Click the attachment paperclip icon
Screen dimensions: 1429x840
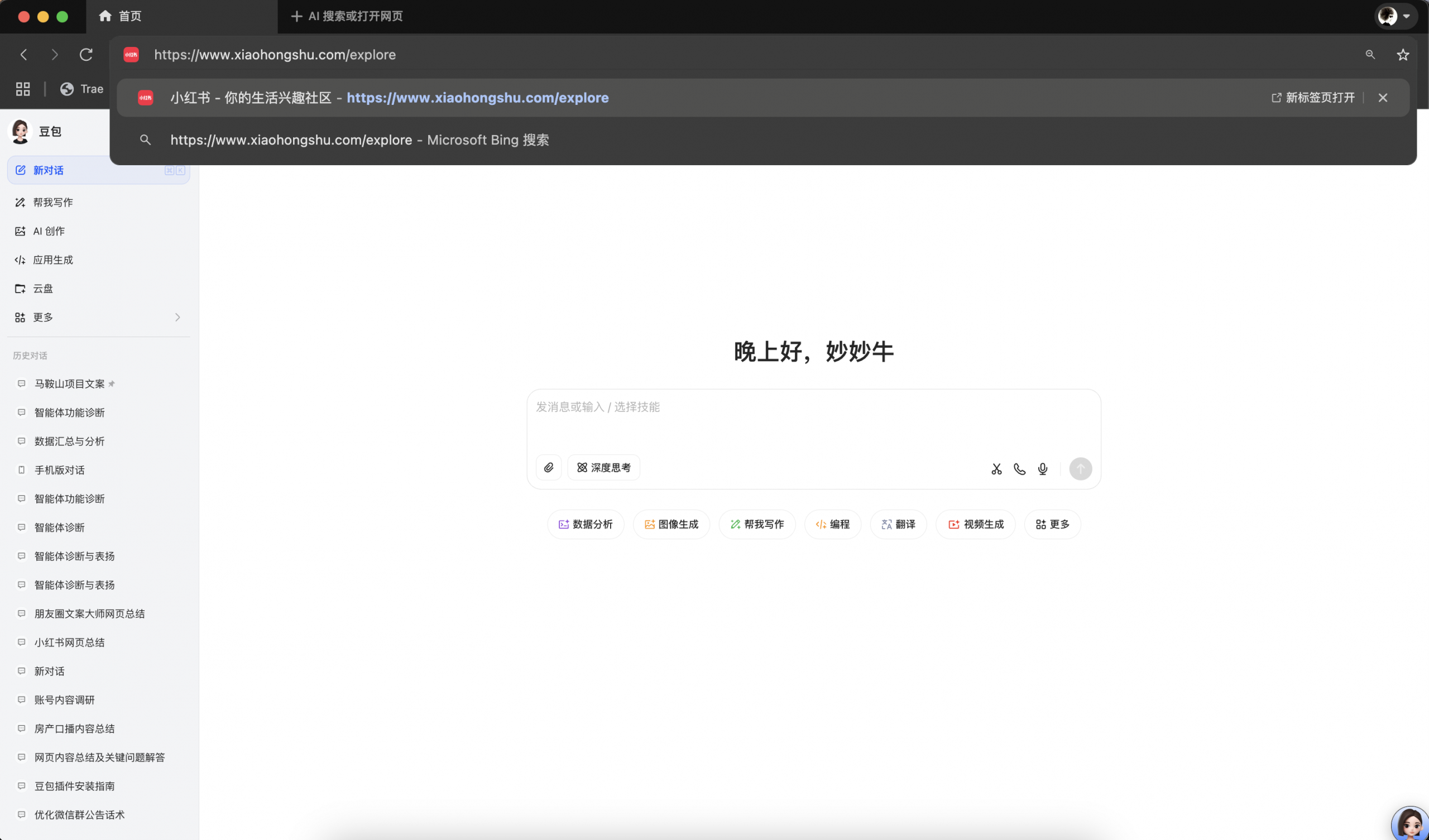548,467
